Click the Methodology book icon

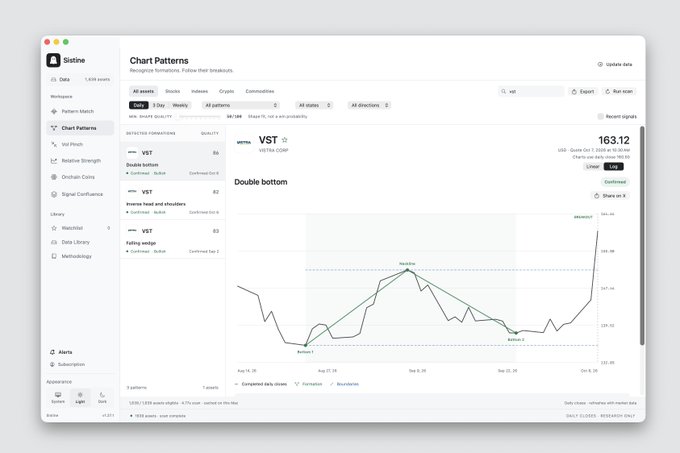[54, 256]
